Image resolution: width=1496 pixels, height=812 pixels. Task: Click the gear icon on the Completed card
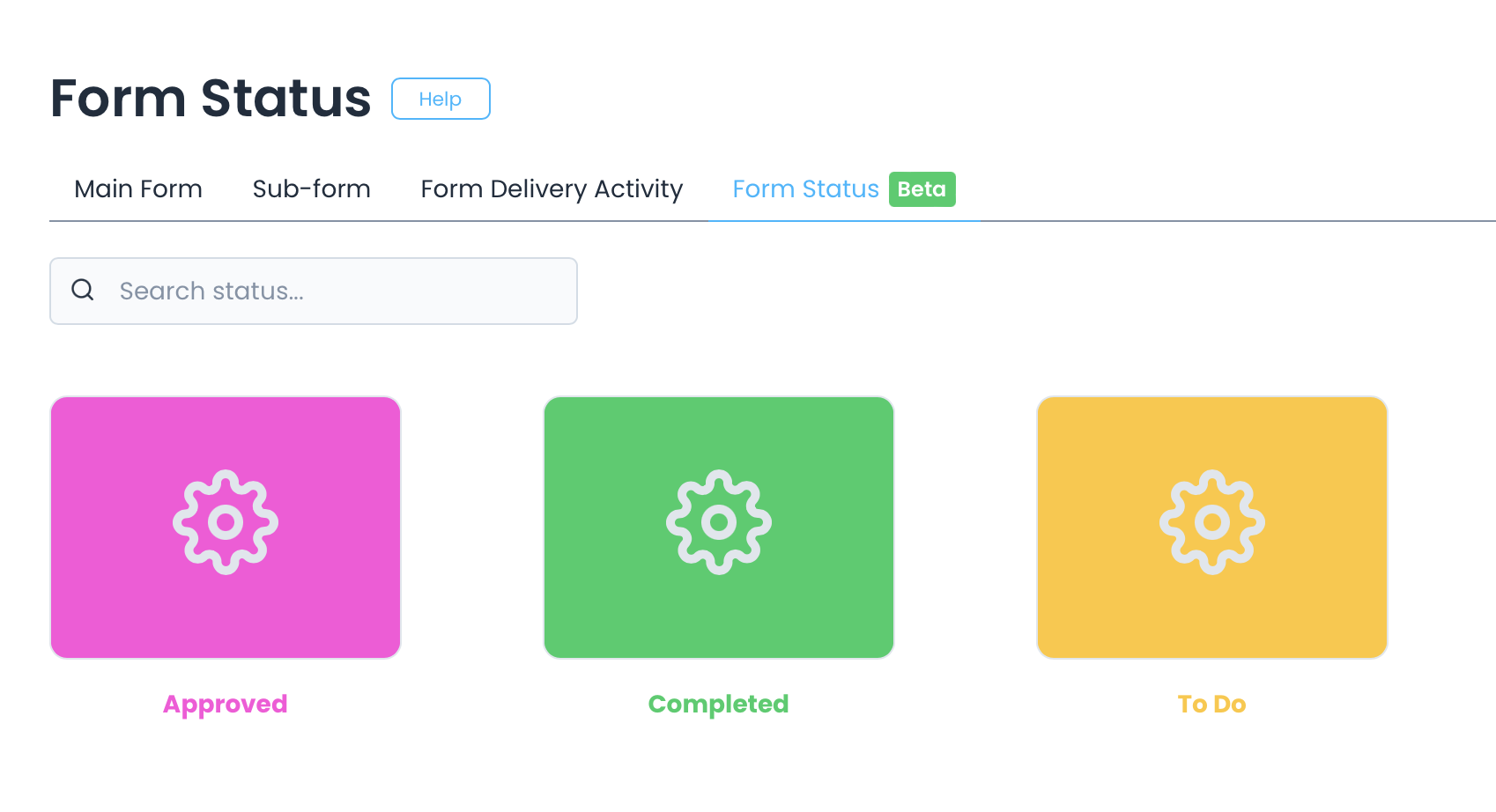pyautogui.click(x=719, y=522)
